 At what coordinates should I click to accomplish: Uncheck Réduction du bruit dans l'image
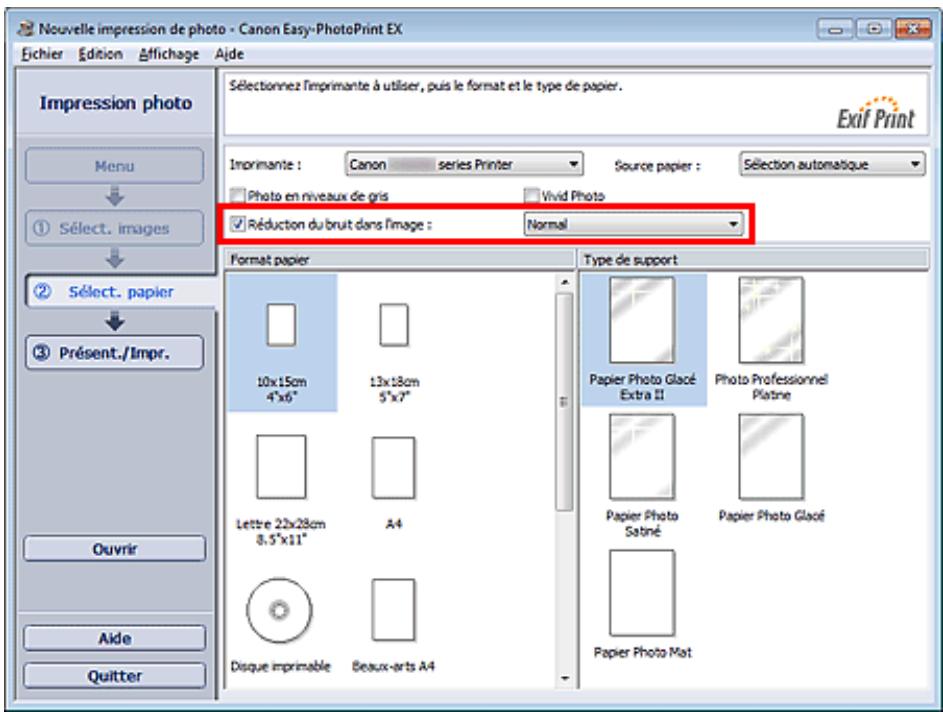click(x=238, y=224)
